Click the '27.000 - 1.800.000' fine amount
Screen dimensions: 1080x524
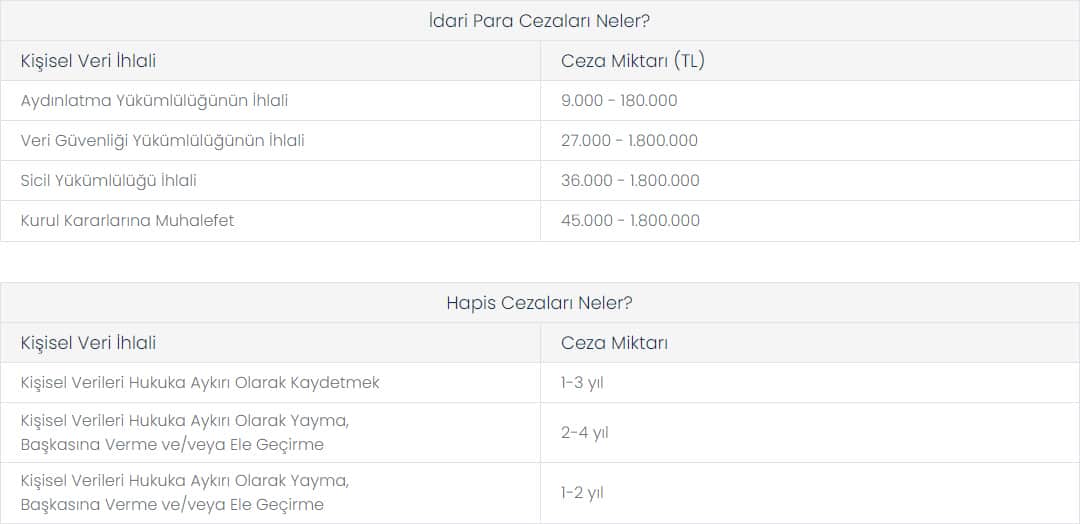pos(630,140)
